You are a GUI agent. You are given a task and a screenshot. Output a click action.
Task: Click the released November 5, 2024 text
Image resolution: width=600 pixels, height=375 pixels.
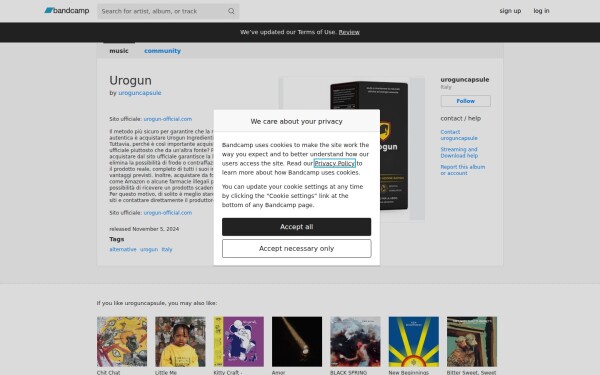point(144,229)
